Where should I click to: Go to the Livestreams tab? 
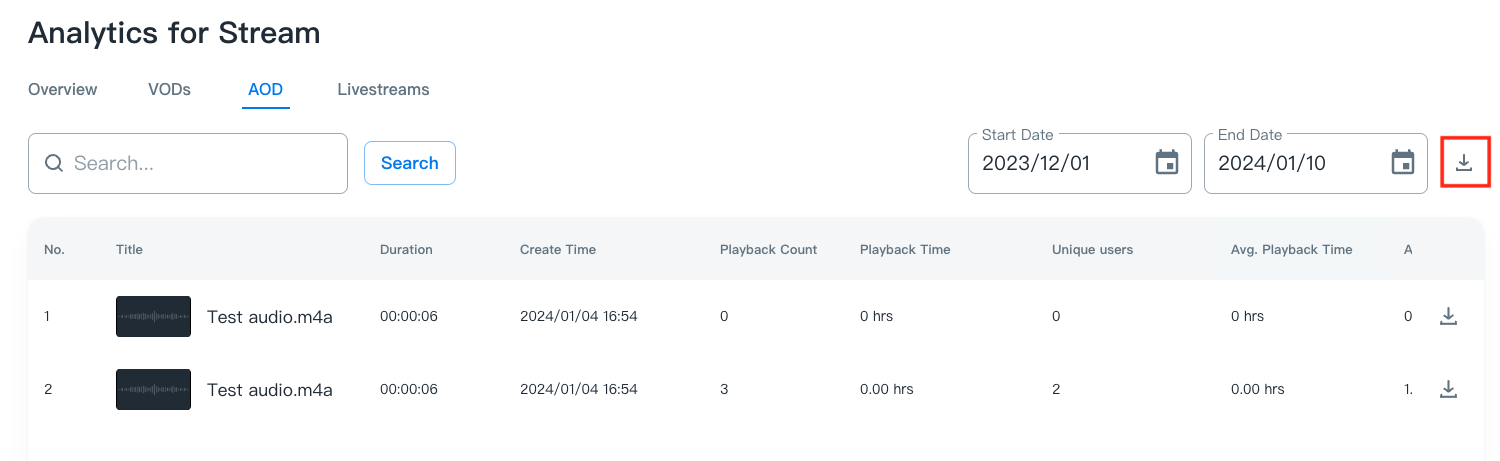383,89
